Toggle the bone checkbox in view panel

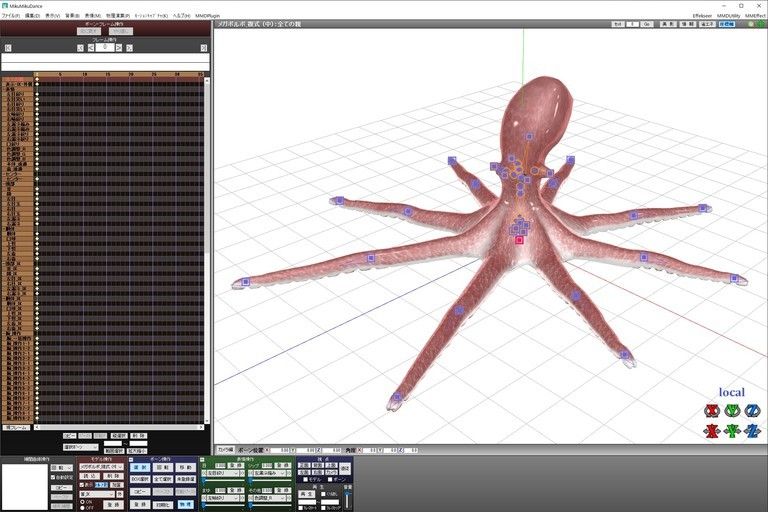click(330, 479)
